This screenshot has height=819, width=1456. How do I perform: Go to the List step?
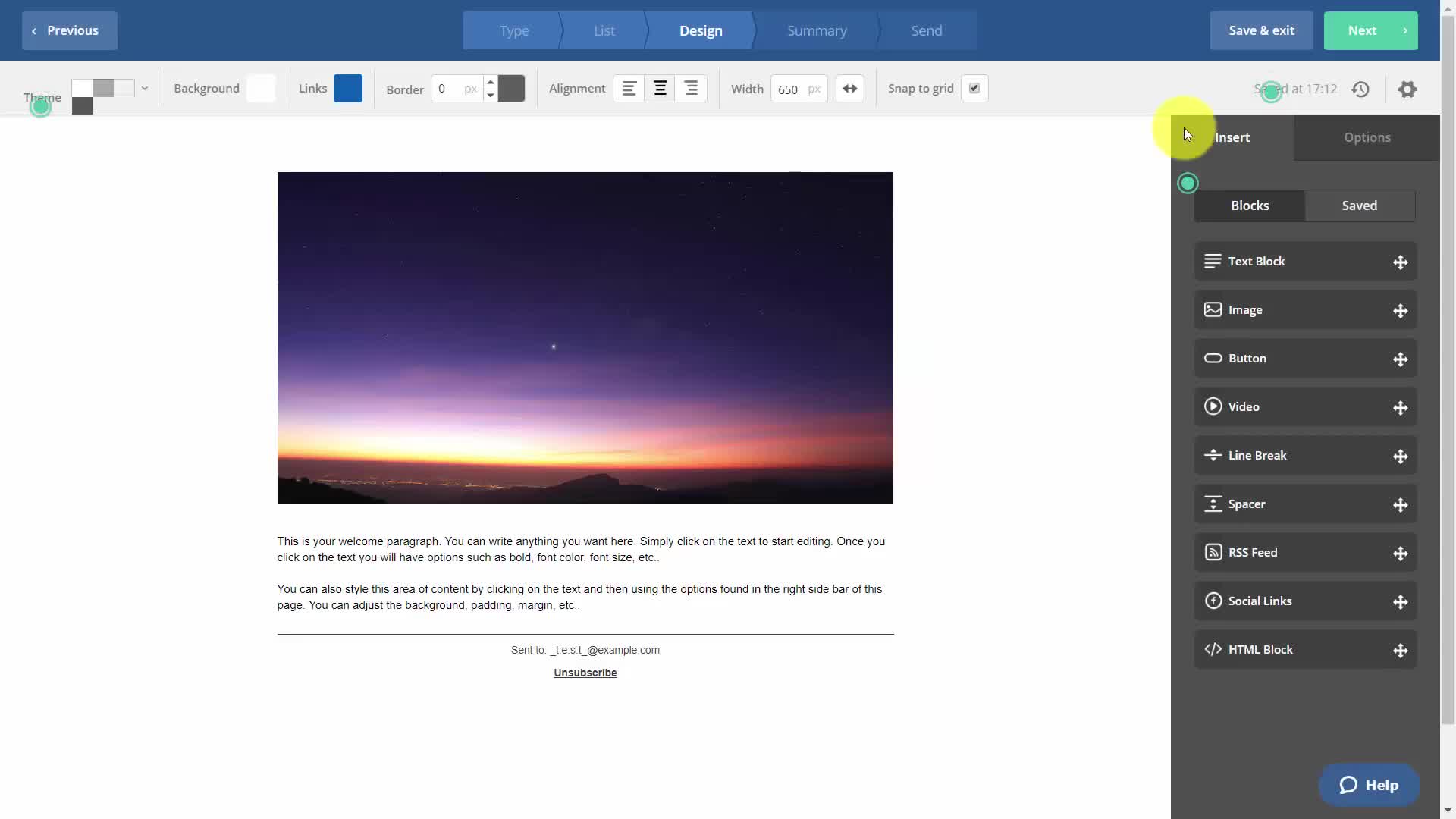click(604, 30)
